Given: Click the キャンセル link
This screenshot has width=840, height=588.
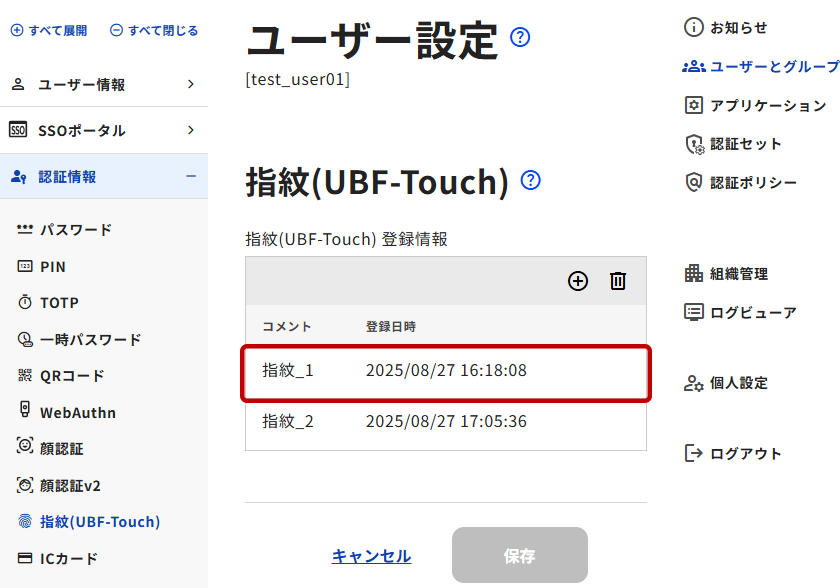Looking at the screenshot, I should click(371, 556).
